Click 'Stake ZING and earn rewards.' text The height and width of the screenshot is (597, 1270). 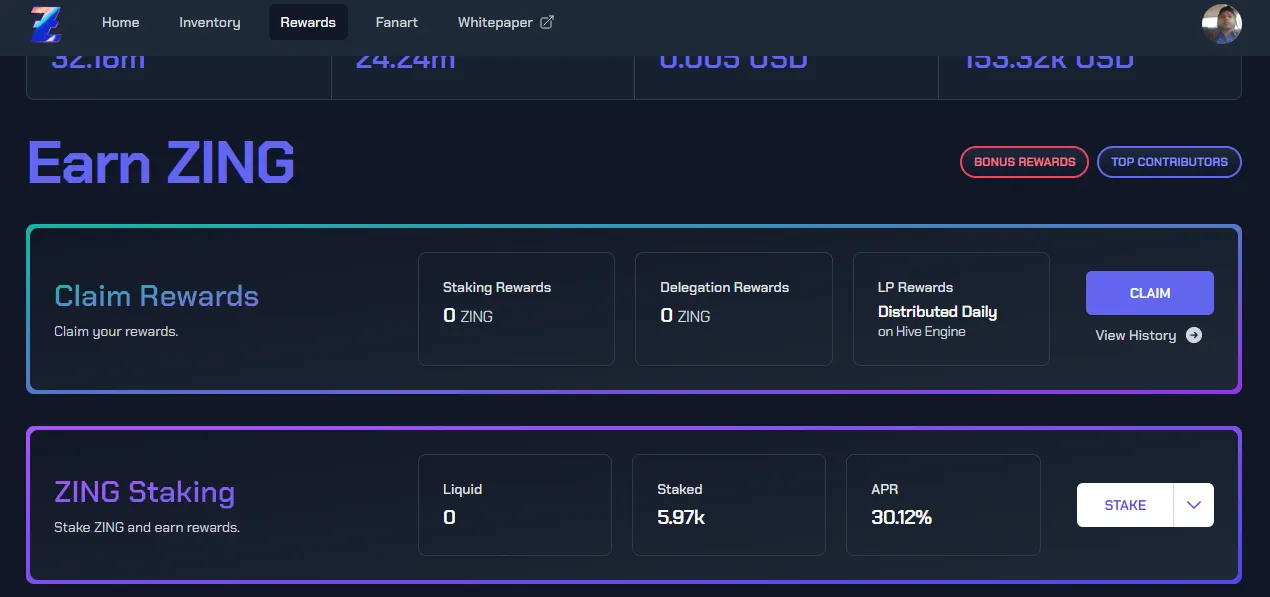[x=147, y=527]
